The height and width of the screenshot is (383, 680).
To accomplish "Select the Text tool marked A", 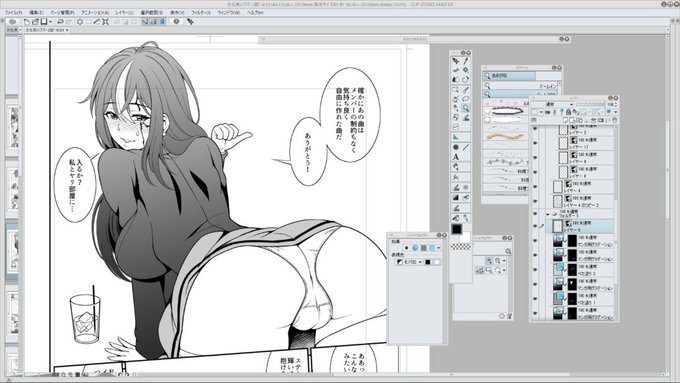I will 455,157.
